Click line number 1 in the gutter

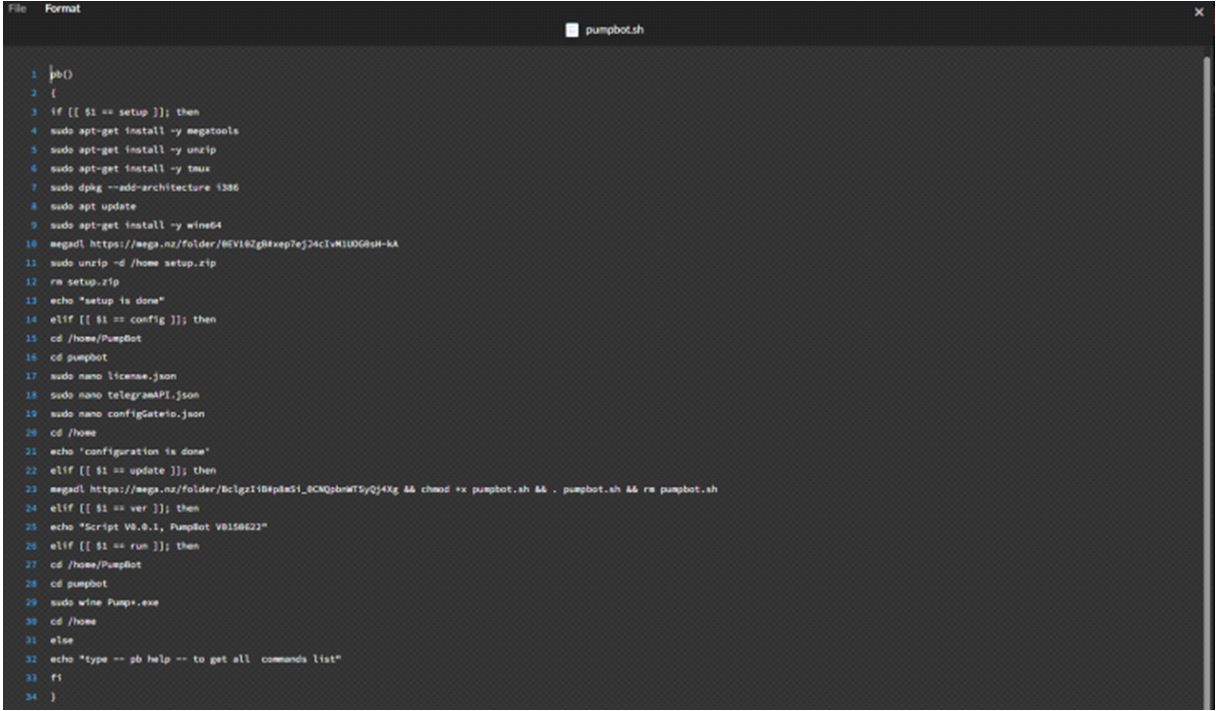[34, 74]
